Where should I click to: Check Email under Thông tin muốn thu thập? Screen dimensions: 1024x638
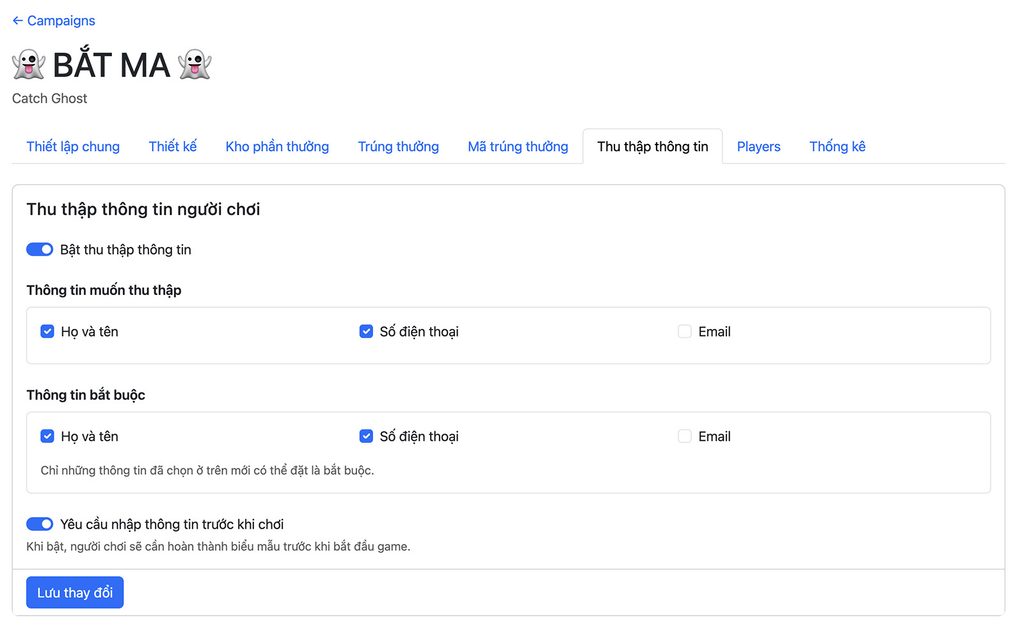(x=684, y=331)
